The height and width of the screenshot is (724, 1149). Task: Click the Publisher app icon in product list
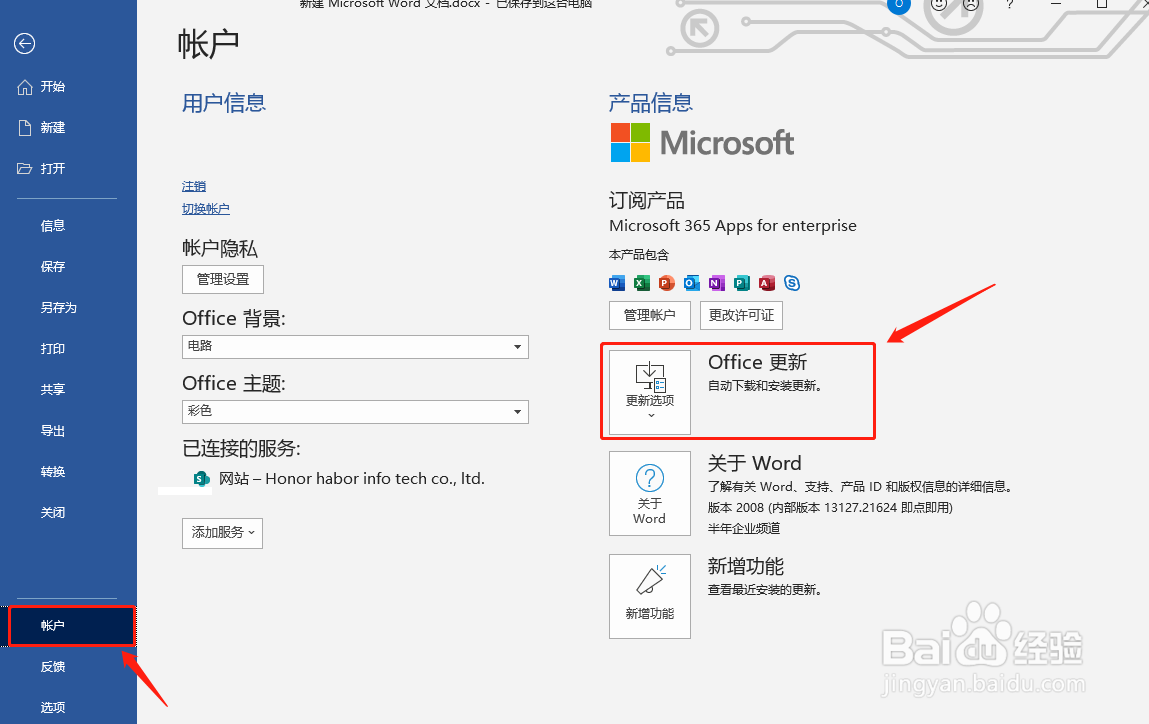[x=742, y=283]
